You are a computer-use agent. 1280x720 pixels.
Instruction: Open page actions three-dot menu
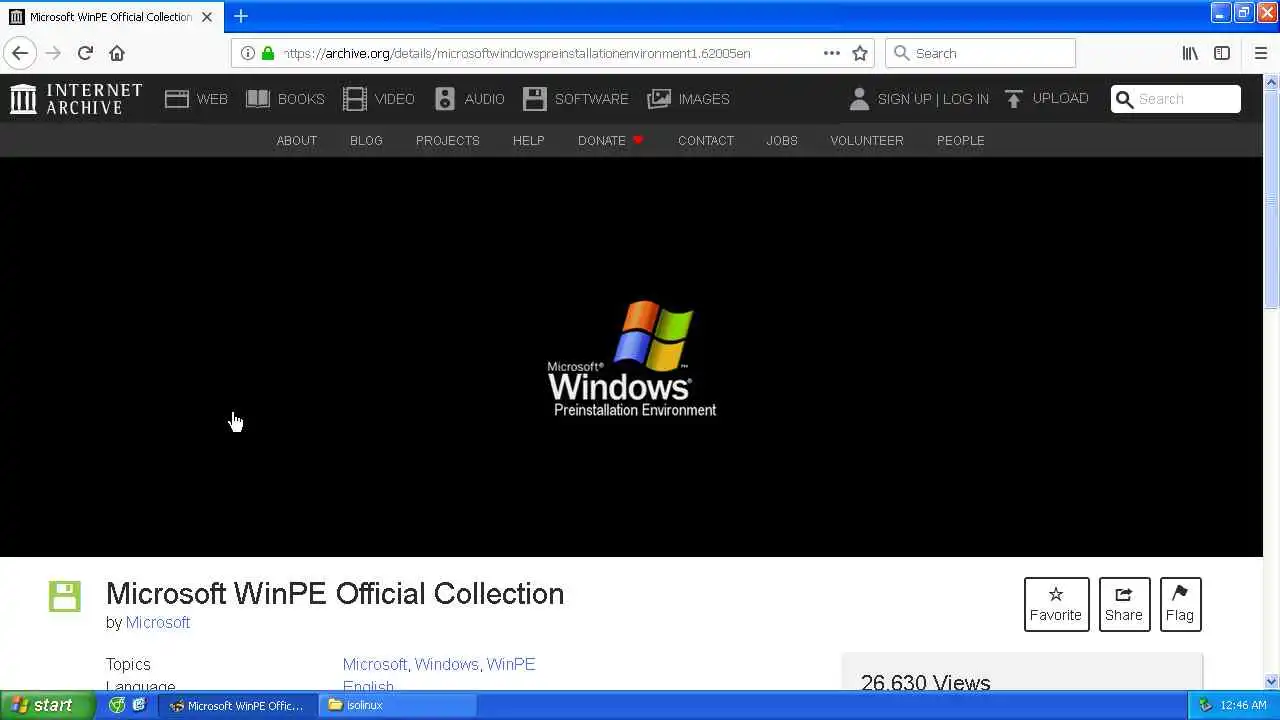coord(832,53)
